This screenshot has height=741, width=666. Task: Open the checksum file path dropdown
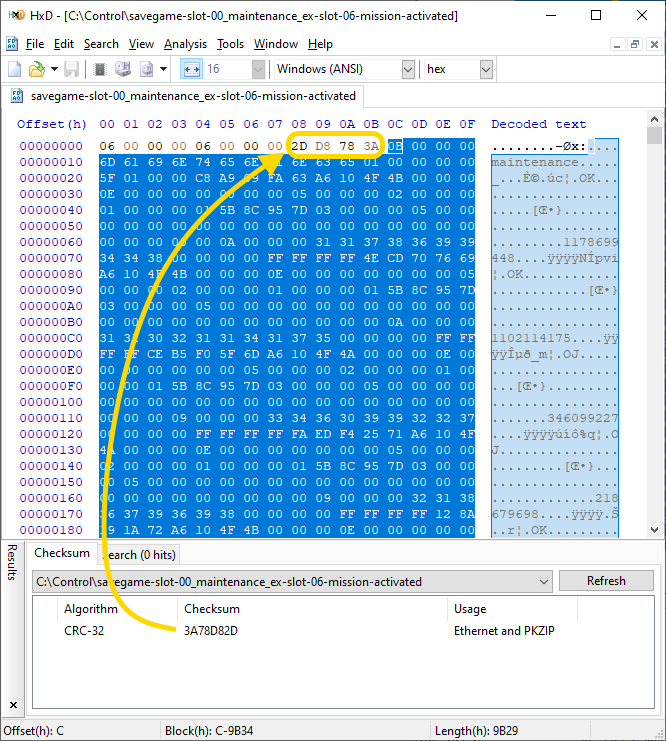[545, 582]
